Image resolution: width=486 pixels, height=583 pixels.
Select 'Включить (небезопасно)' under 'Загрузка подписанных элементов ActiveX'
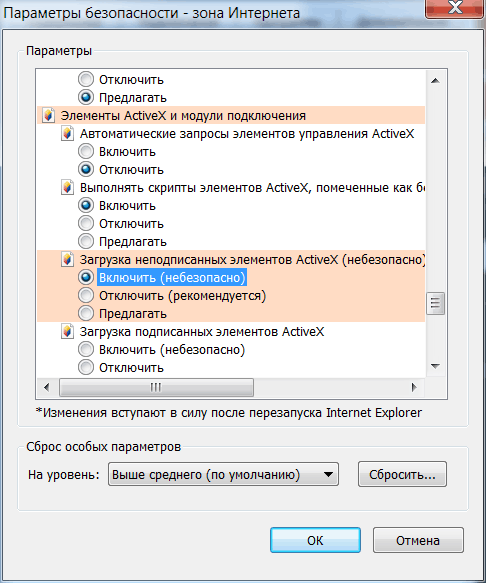coord(86,350)
